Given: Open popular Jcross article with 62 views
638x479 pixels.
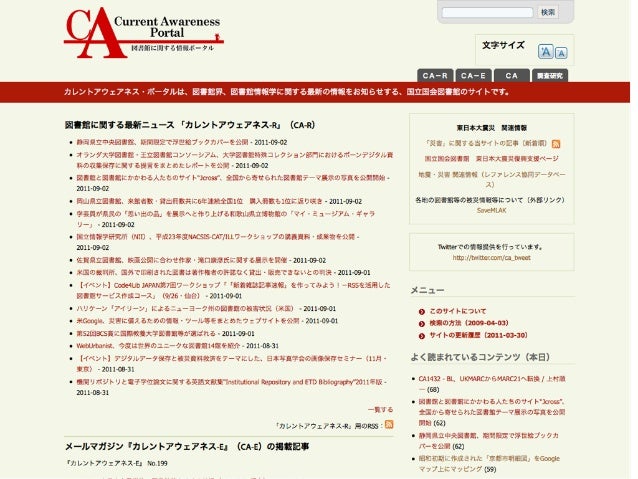Looking at the screenshot, I should 492,412.
